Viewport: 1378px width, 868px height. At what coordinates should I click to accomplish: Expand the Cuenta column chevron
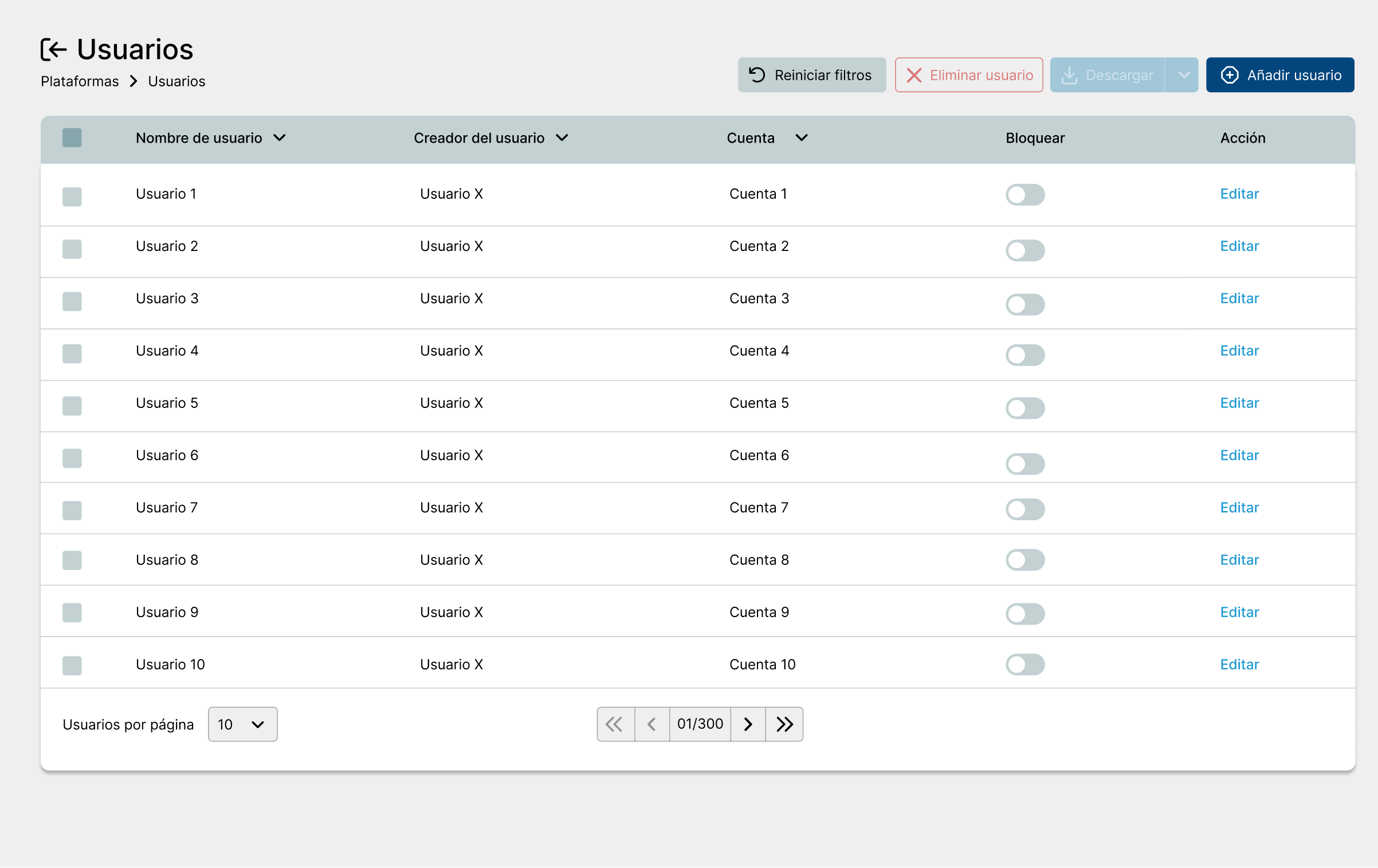(x=802, y=138)
